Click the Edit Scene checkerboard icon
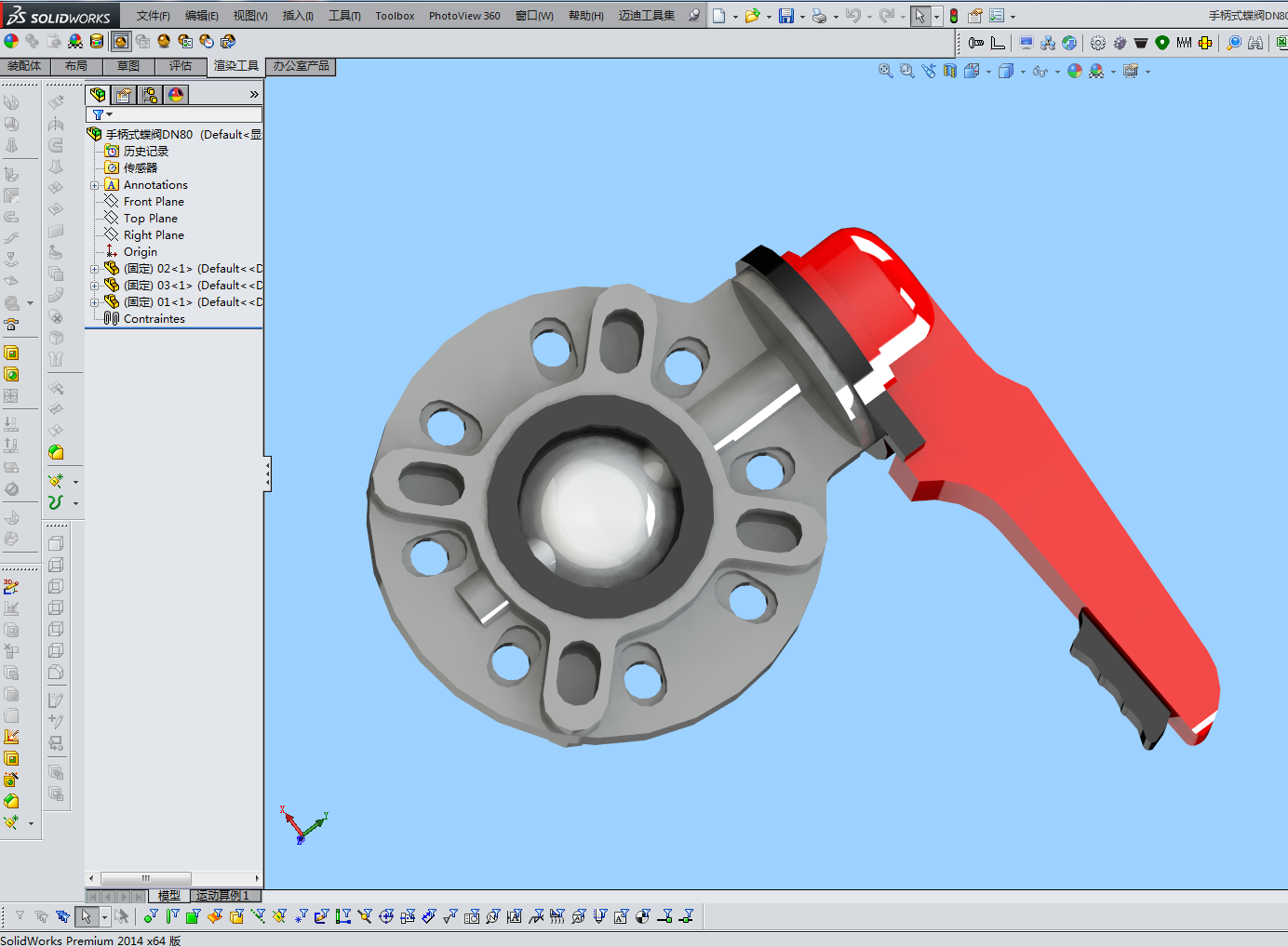This screenshot has height=947, width=1288. click(x=75, y=41)
